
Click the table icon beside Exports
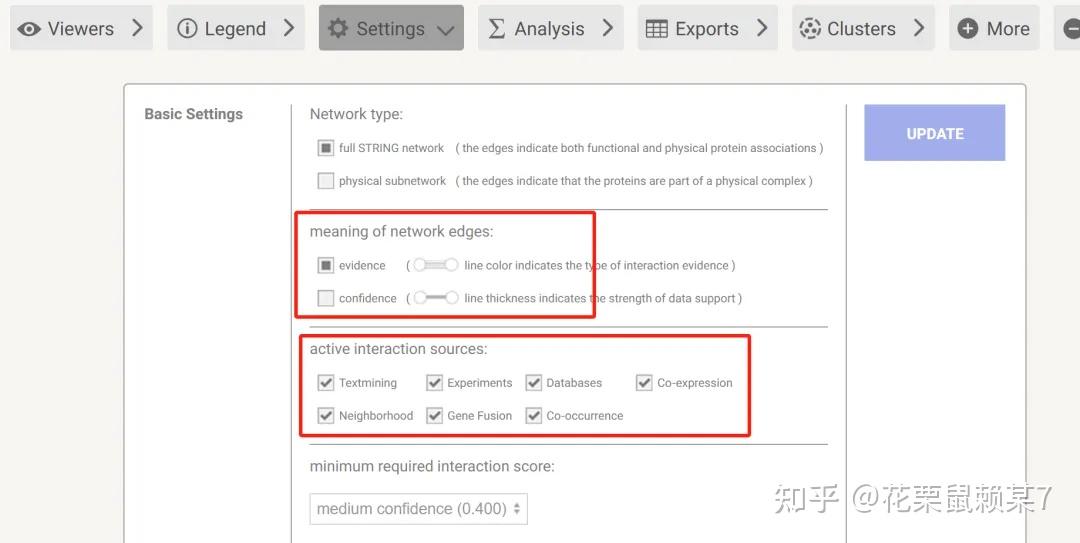coord(656,29)
